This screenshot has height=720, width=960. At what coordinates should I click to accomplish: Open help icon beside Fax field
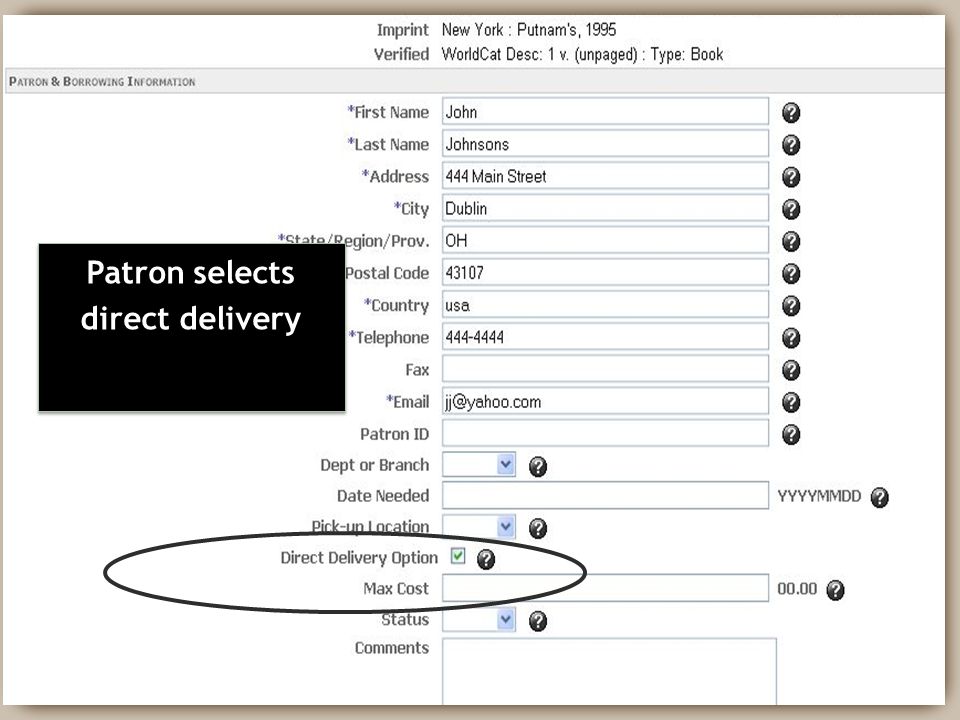coord(791,370)
